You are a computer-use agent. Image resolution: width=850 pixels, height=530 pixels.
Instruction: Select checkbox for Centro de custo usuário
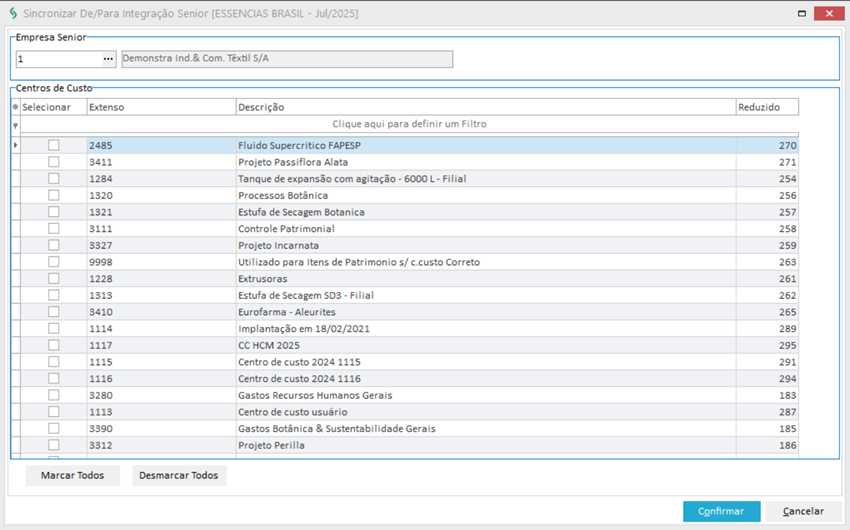(54, 412)
